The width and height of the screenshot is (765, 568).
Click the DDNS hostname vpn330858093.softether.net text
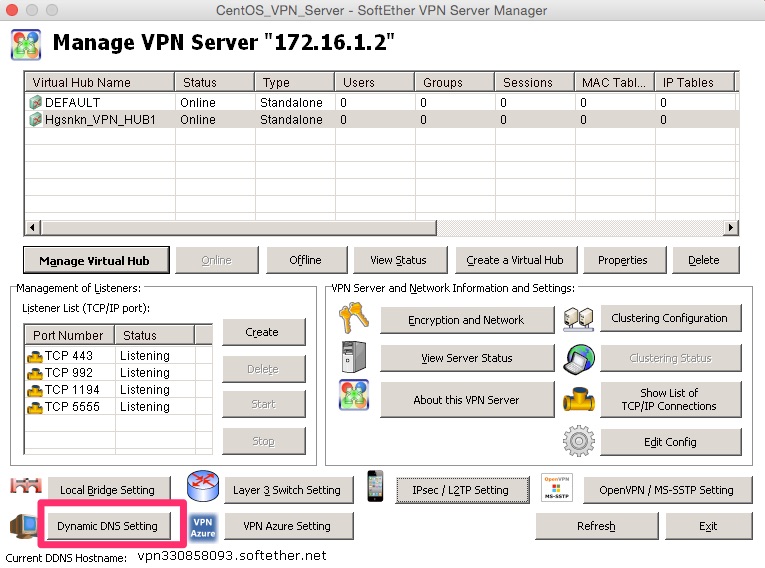point(232,556)
